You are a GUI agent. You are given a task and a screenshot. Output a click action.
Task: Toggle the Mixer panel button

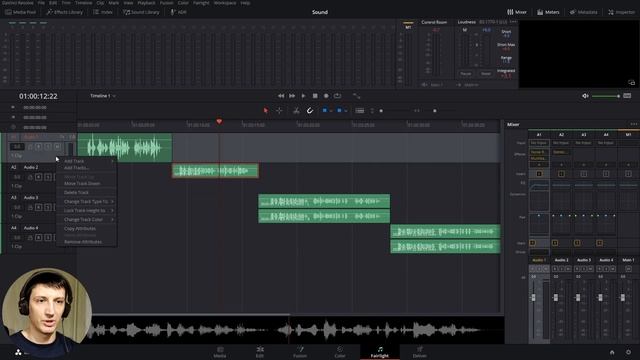517,12
